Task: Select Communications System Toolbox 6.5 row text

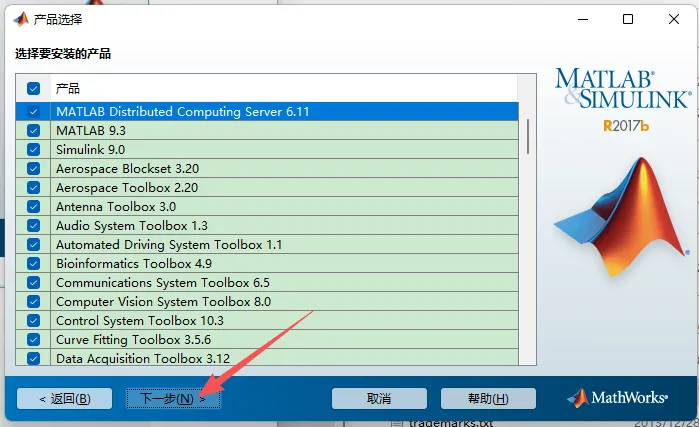Action: (x=163, y=283)
